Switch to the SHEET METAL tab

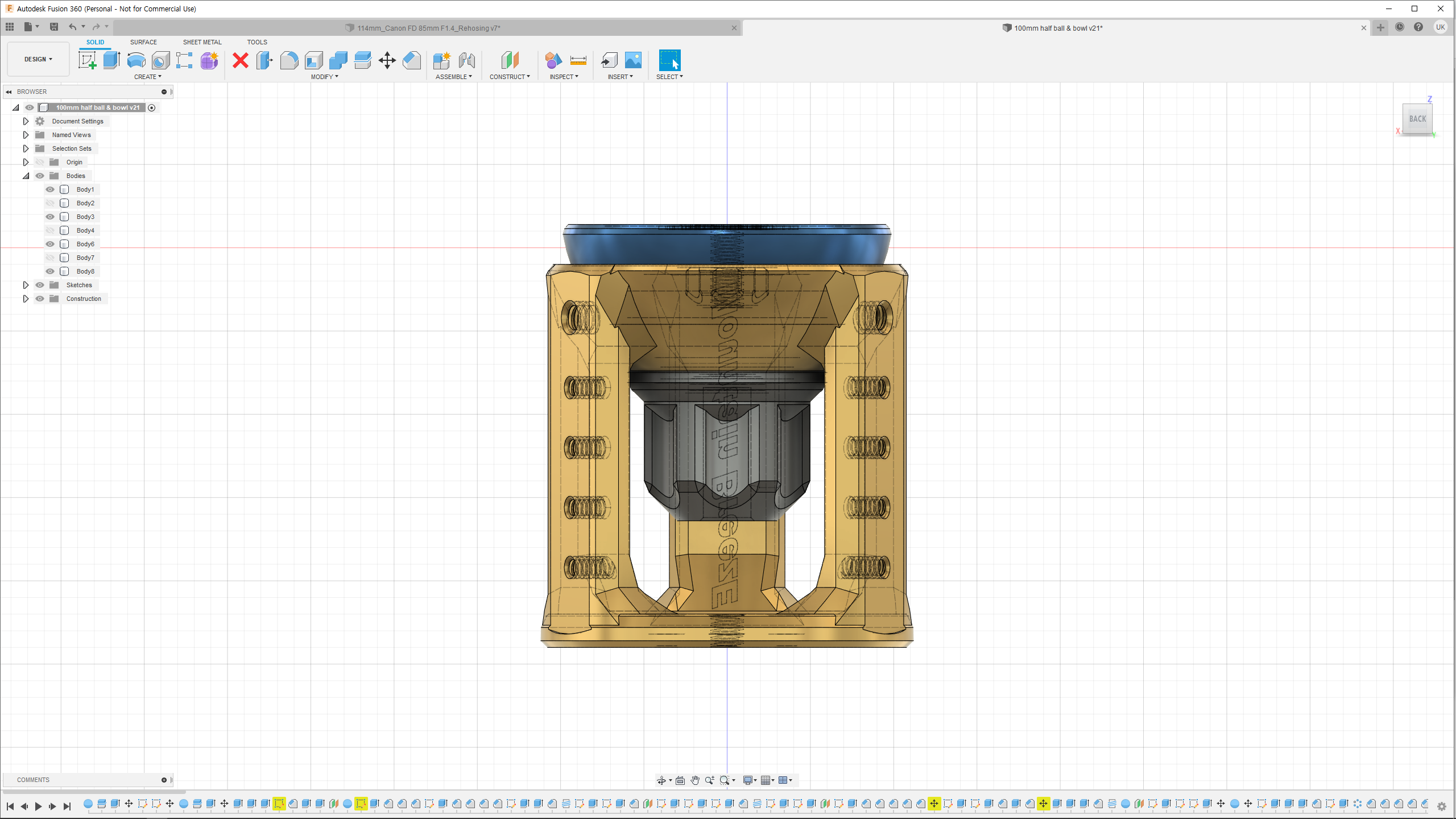[x=202, y=42]
